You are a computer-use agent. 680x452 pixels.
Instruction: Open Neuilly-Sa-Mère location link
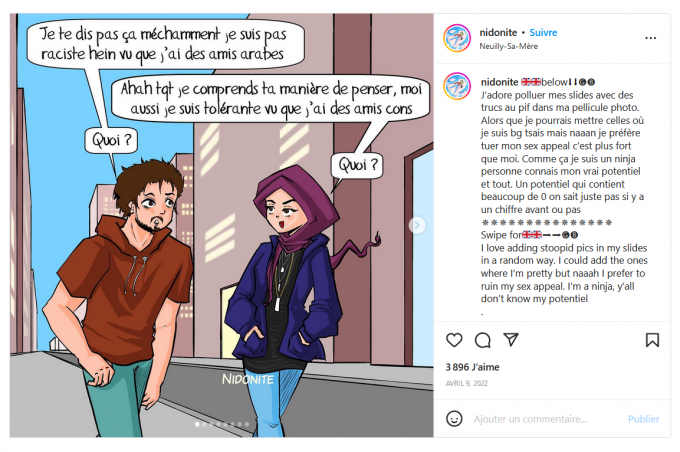[x=508, y=46]
